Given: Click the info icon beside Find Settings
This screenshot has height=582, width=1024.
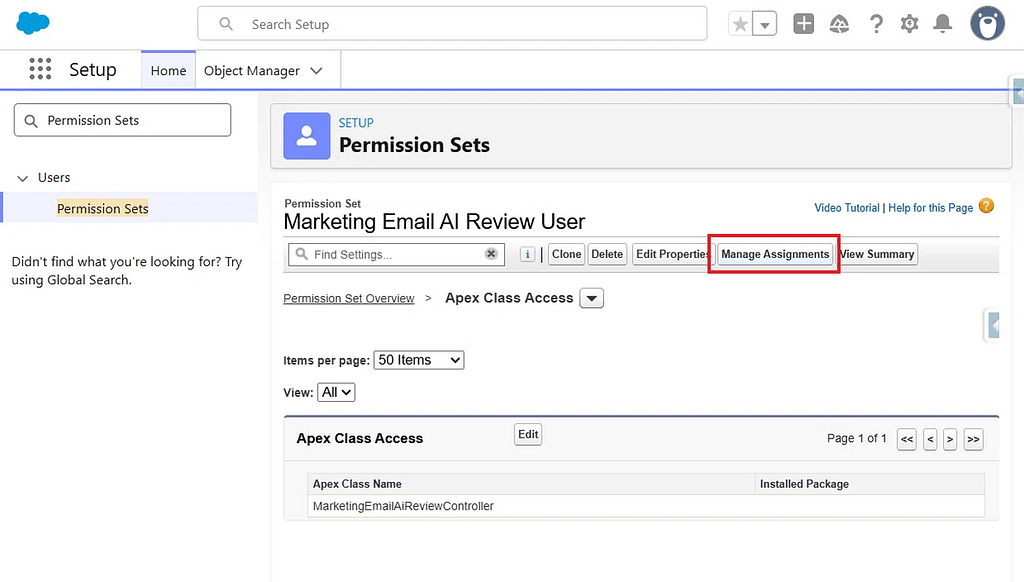Looking at the screenshot, I should [527, 254].
